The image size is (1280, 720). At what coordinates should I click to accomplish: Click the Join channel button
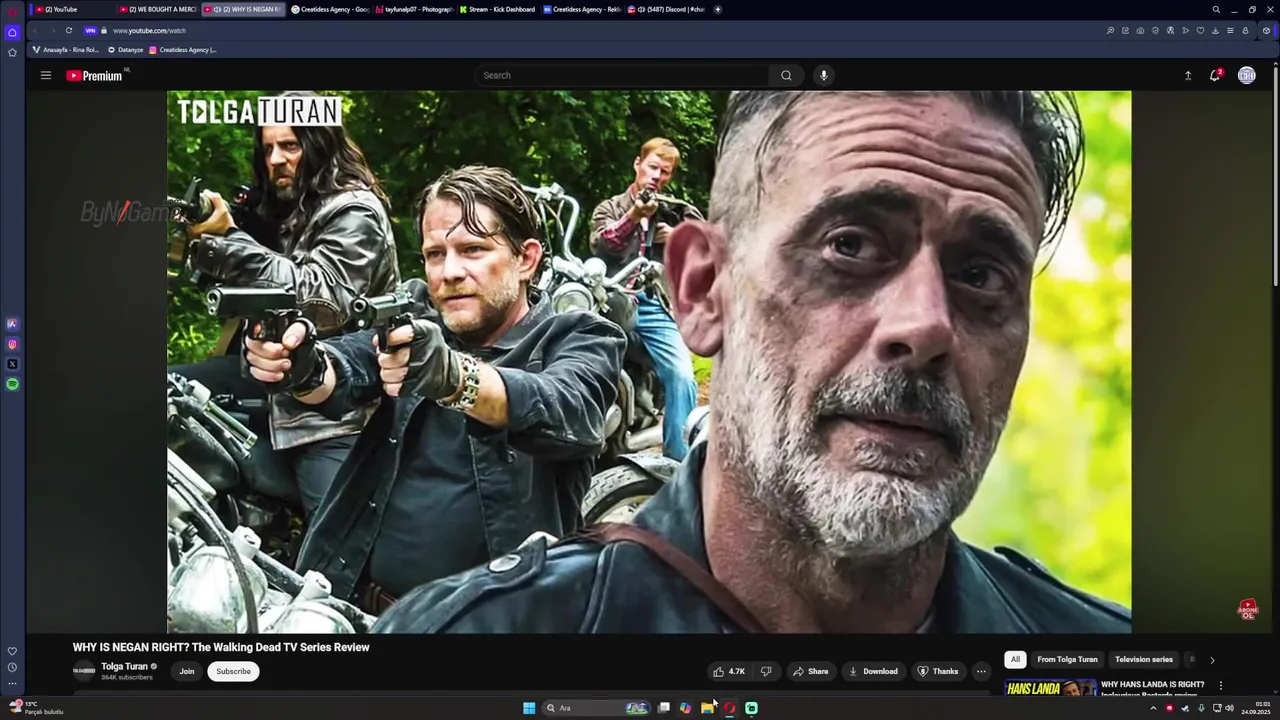coord(187,671)
